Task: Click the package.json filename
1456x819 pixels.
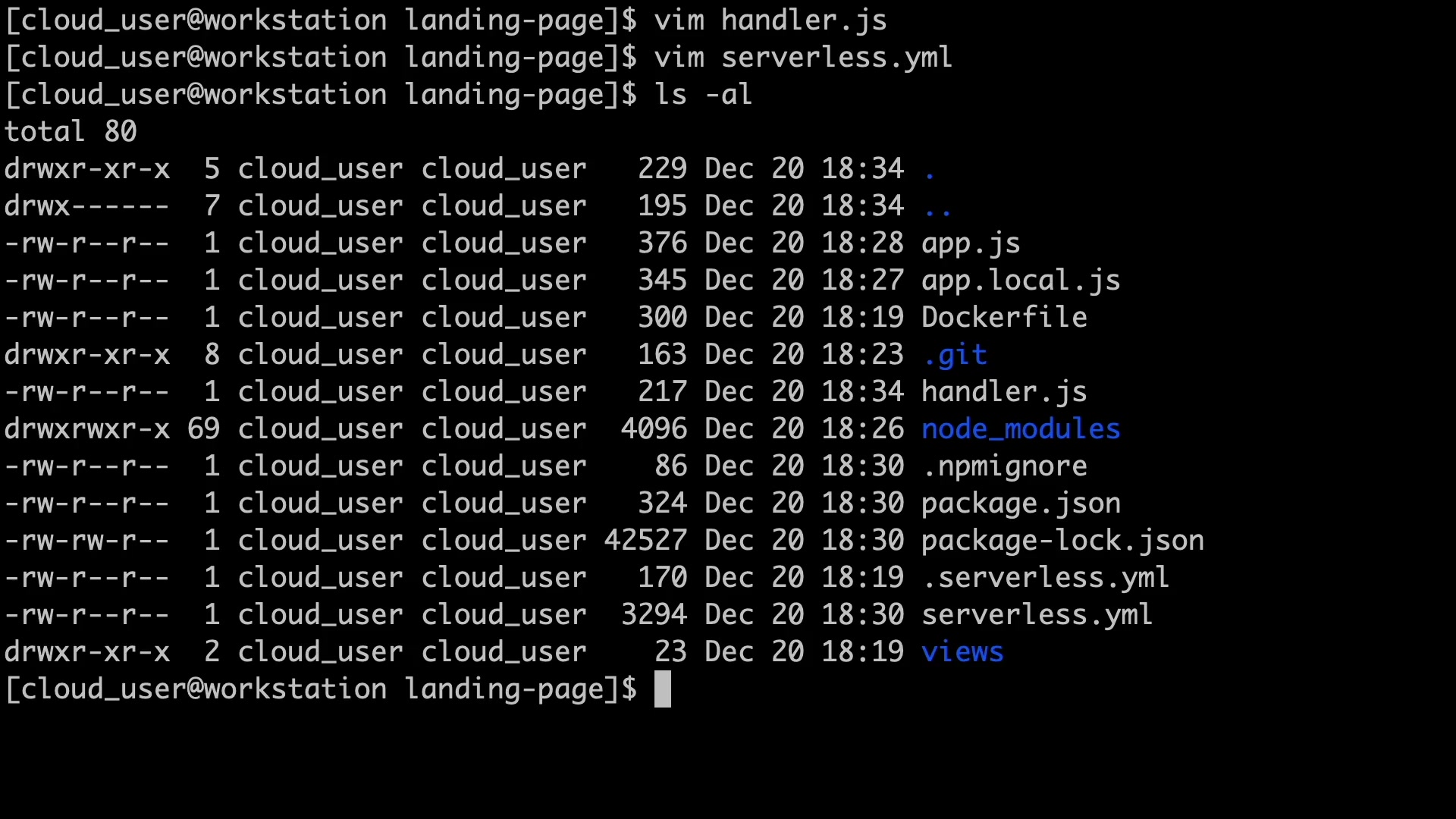Action: [1020, 504]
